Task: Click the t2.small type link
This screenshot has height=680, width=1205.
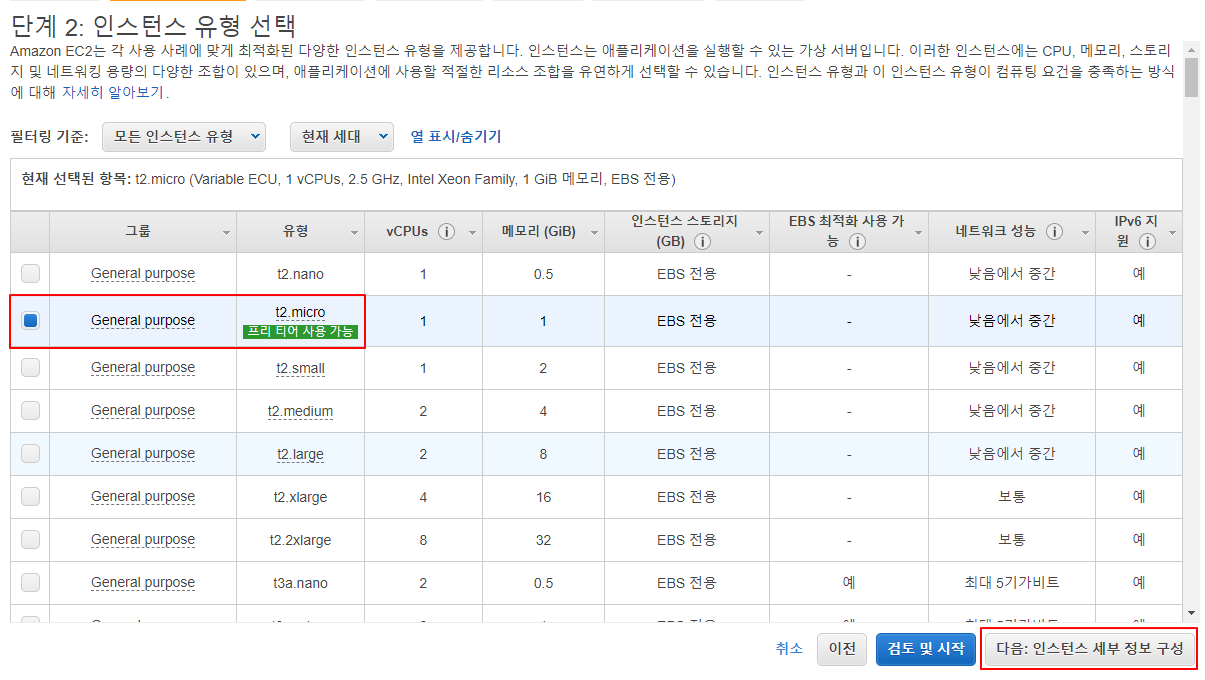Action: pyautogui.click(x=300, y=368)
